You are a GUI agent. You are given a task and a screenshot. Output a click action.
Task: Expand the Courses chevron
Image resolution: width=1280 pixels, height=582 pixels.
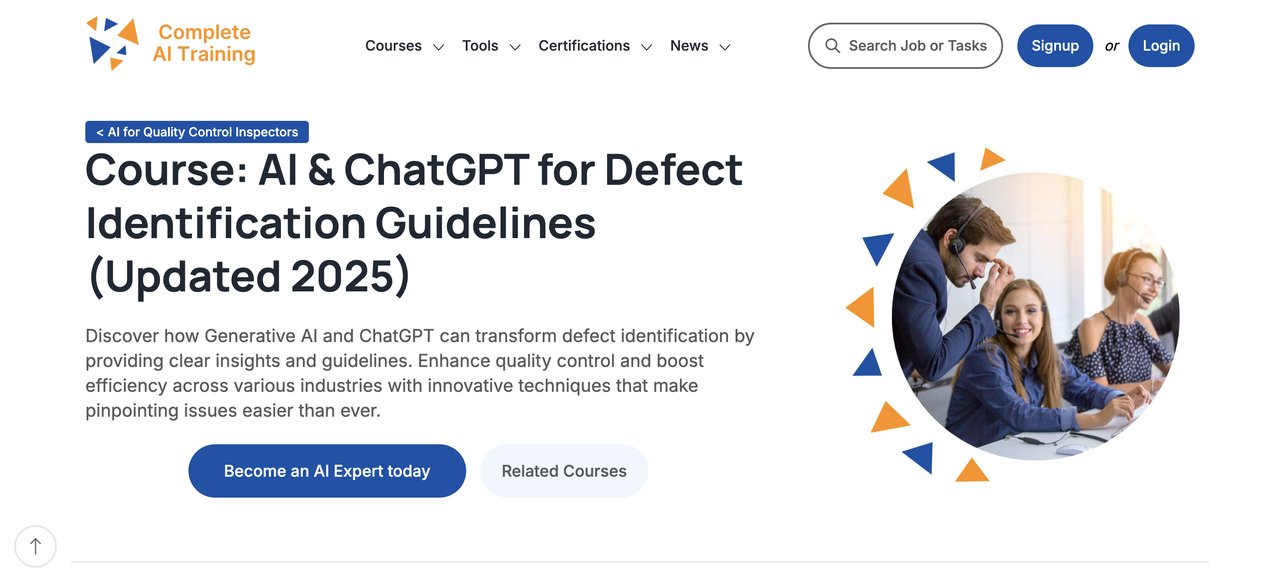438,46
